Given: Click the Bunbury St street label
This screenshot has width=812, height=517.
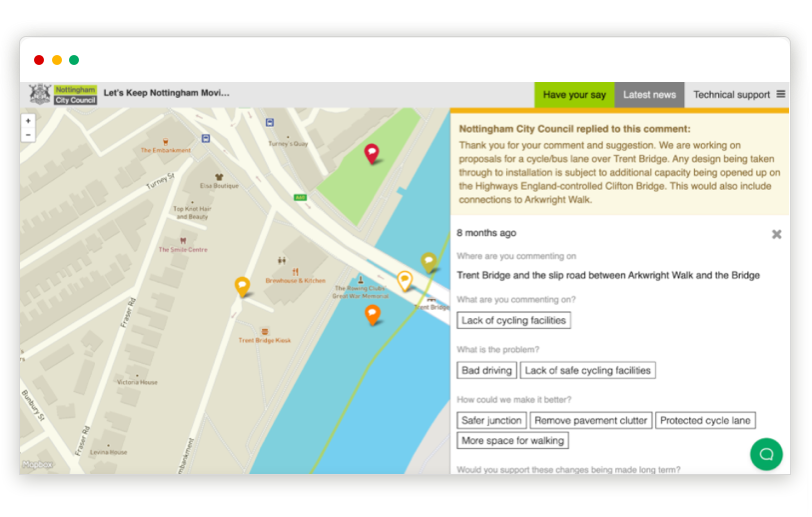Looking at the screenshot, I should [x=33, y=406].
